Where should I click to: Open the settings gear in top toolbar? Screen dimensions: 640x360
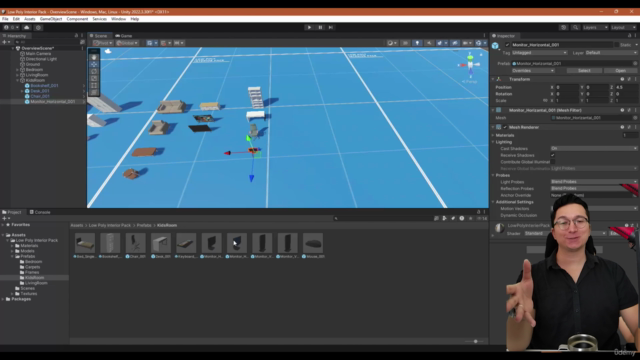[x=38, y=27]
